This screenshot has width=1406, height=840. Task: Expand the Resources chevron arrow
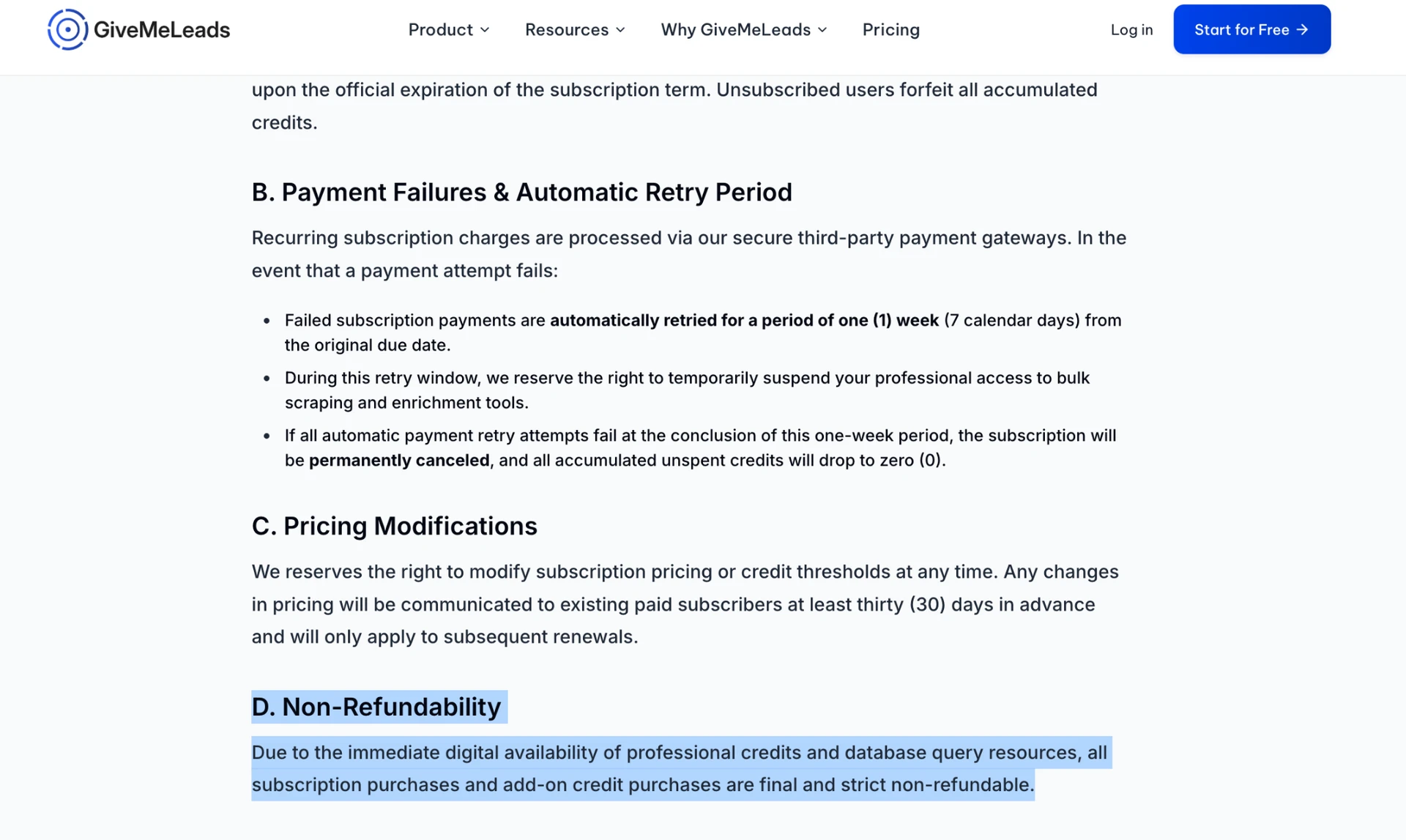coord(620,30)
